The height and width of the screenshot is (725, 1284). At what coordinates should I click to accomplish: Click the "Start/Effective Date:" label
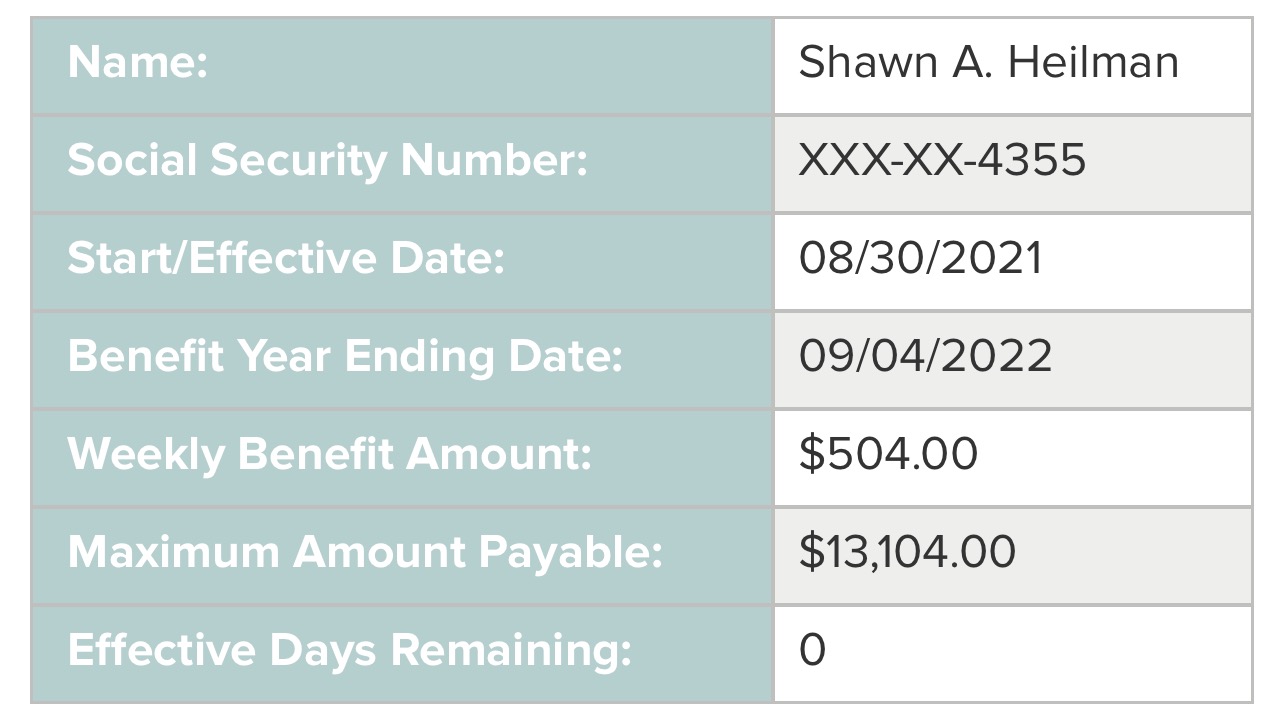[x=286, y=259]
